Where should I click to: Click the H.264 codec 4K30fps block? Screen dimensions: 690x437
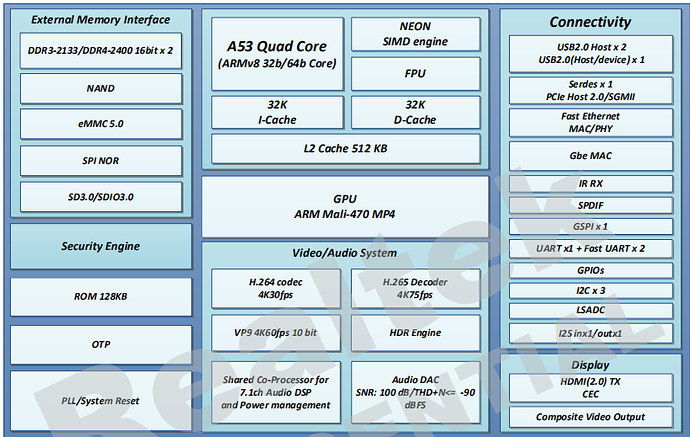(276, 288)
